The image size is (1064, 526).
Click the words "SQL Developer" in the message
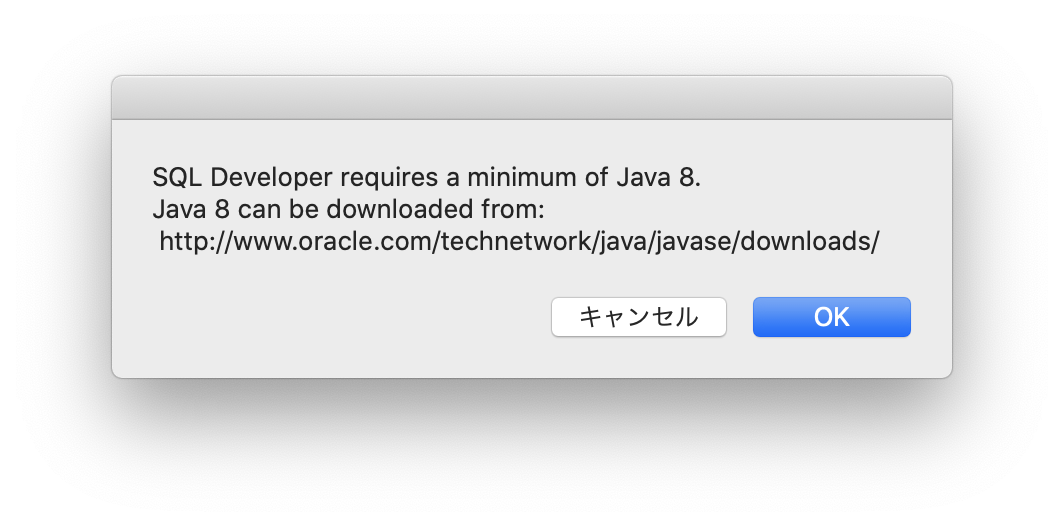pos(242,178)
